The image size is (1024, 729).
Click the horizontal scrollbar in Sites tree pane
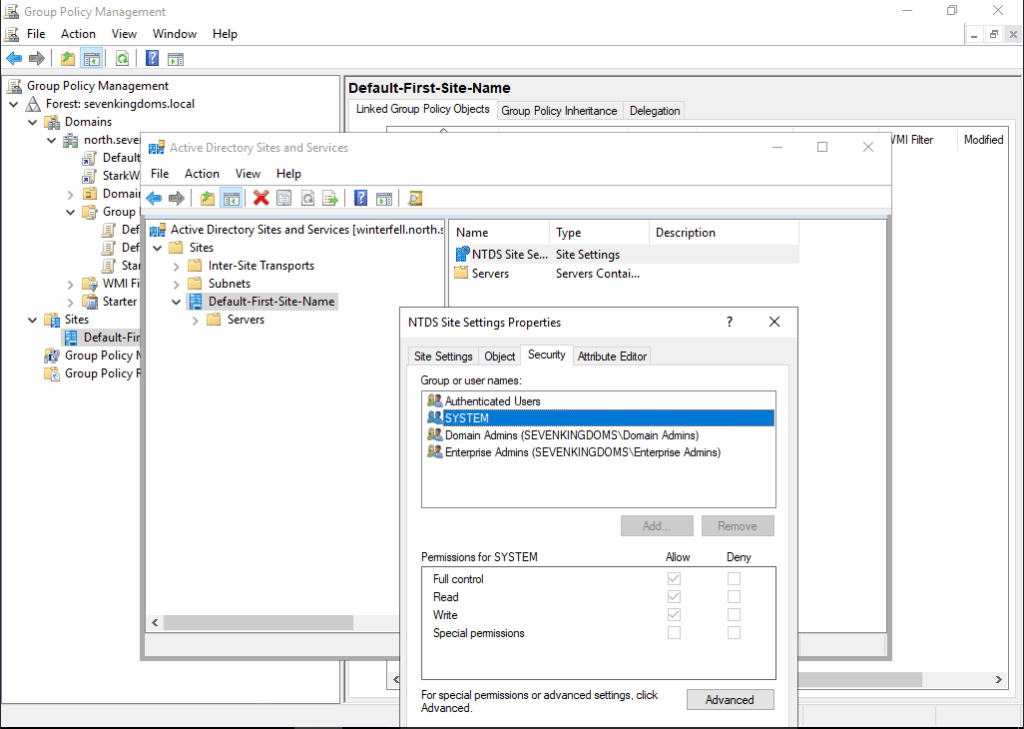coord(259,622)
